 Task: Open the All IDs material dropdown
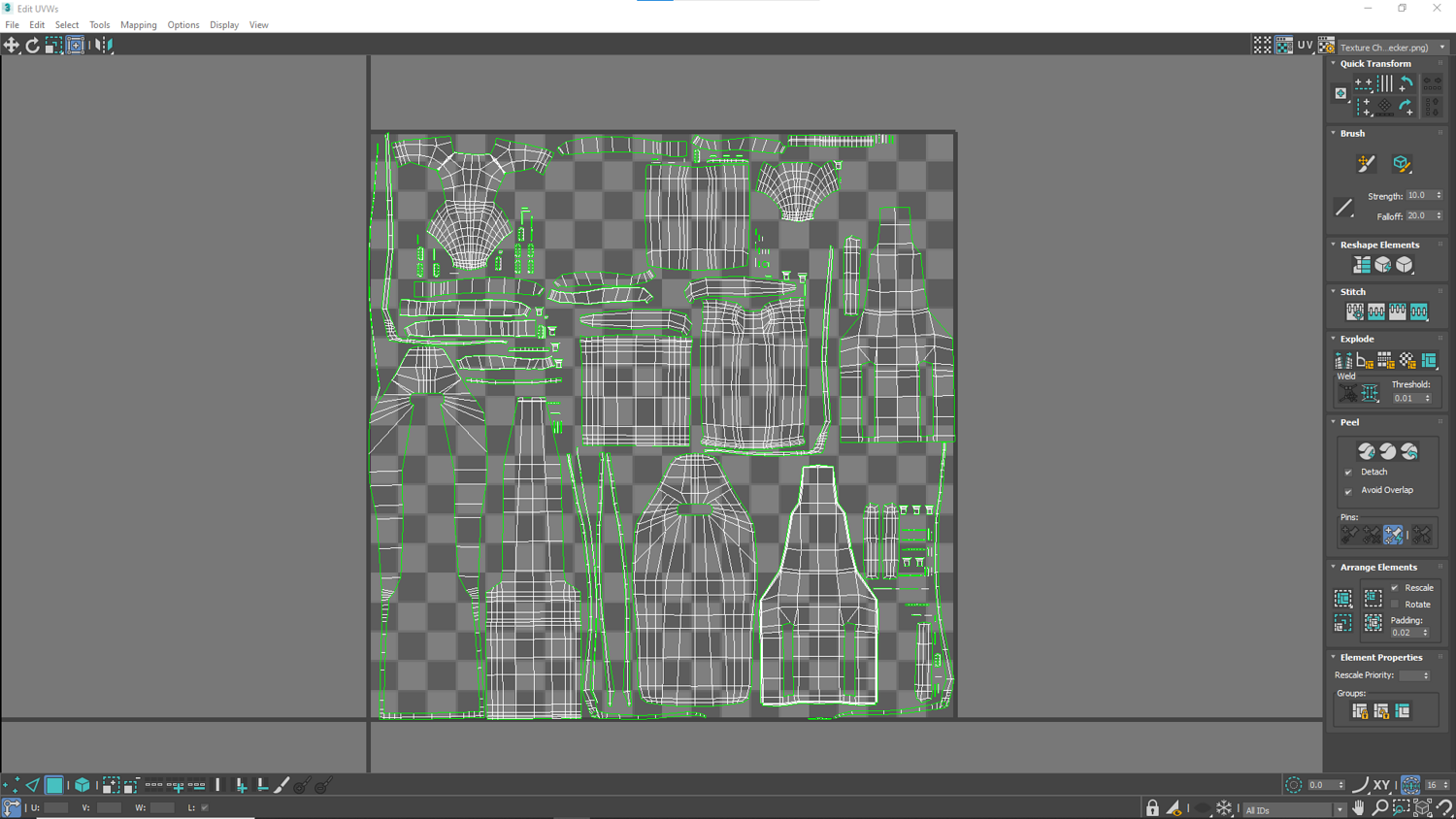(1293, 810)
